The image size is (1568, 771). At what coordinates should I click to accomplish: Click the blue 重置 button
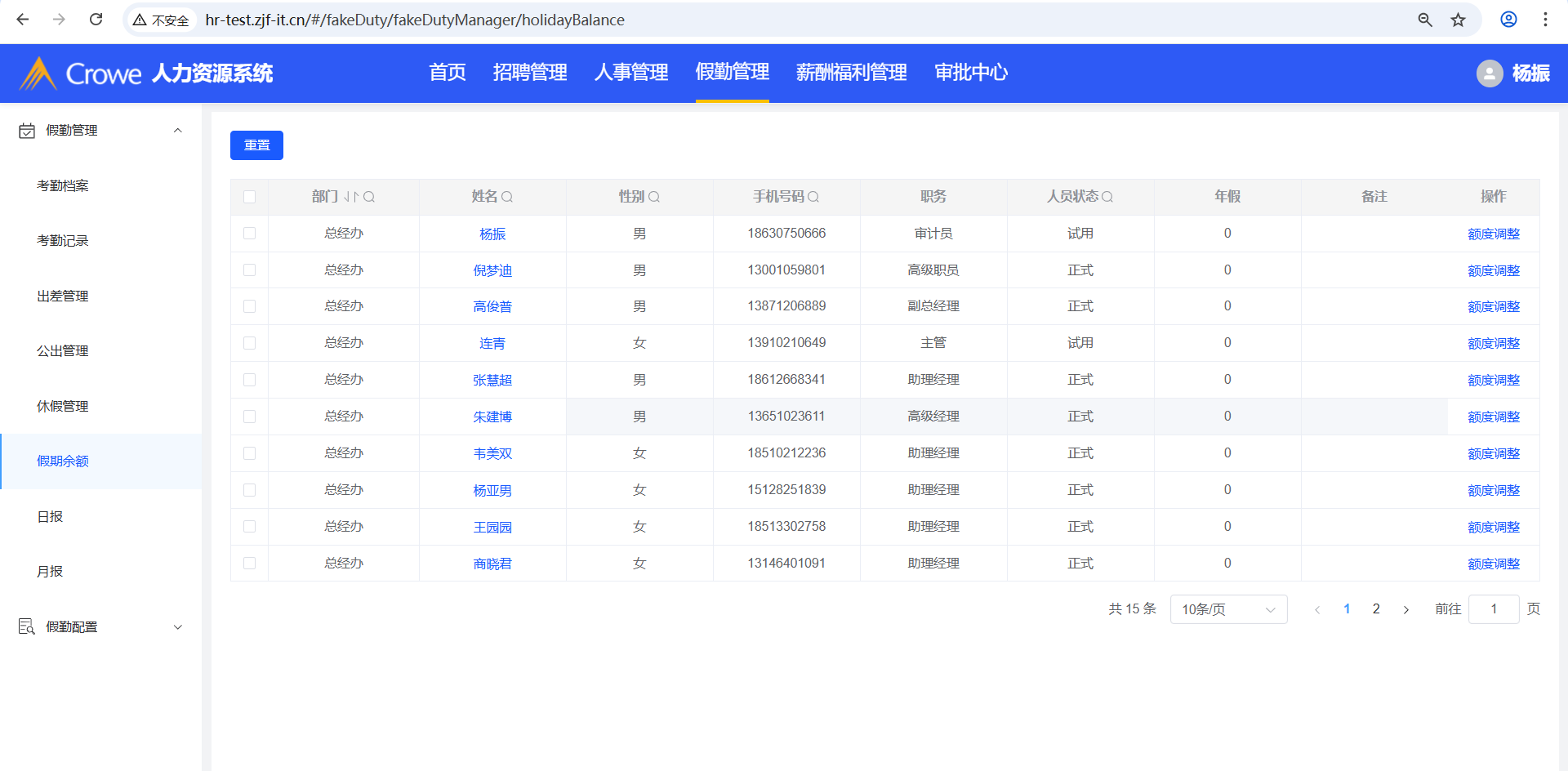coord(256,145)
